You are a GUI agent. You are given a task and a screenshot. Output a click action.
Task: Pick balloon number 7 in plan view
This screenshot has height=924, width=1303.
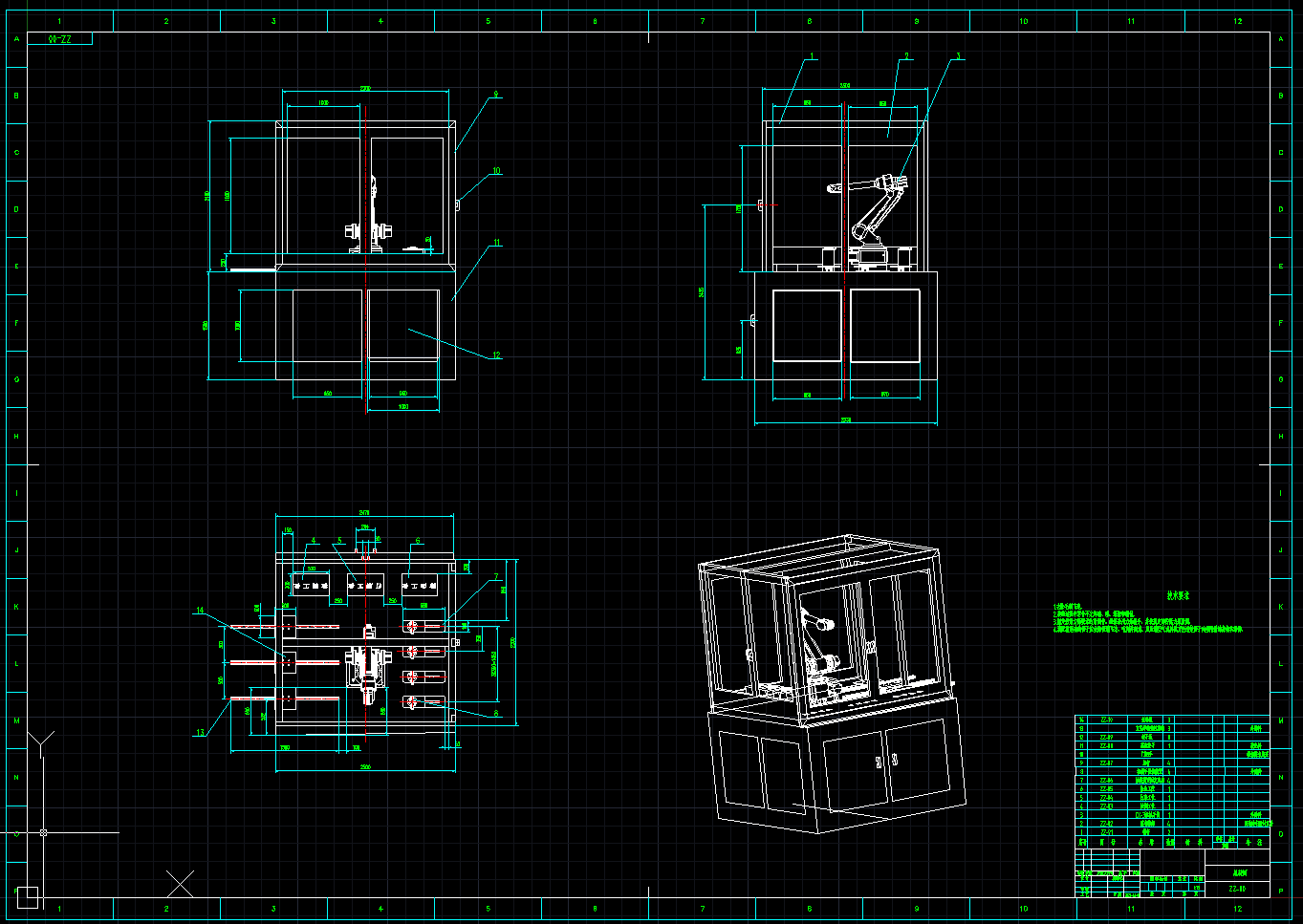496,576
